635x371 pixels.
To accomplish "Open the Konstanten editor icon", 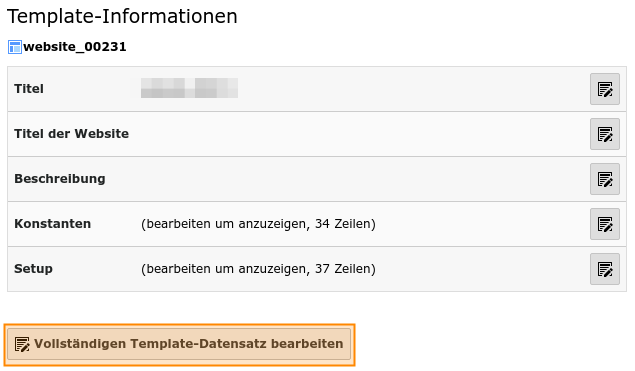I will click(x=605, y=224).
